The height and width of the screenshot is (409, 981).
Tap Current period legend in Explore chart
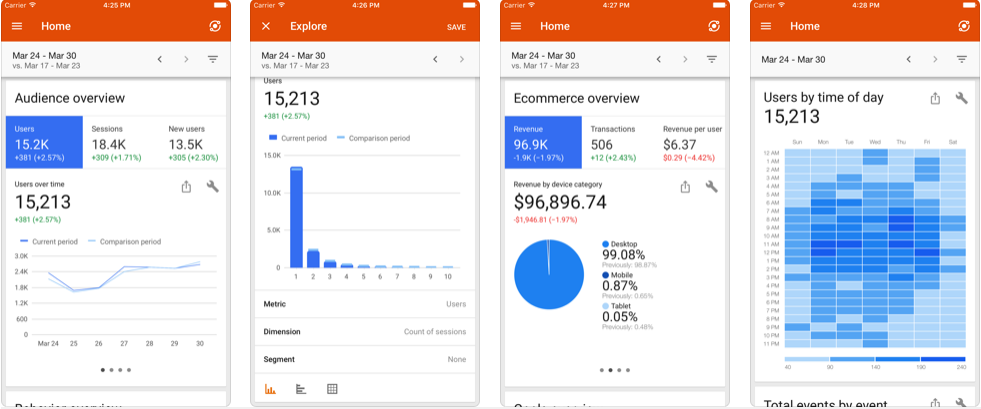click(298, 138)
